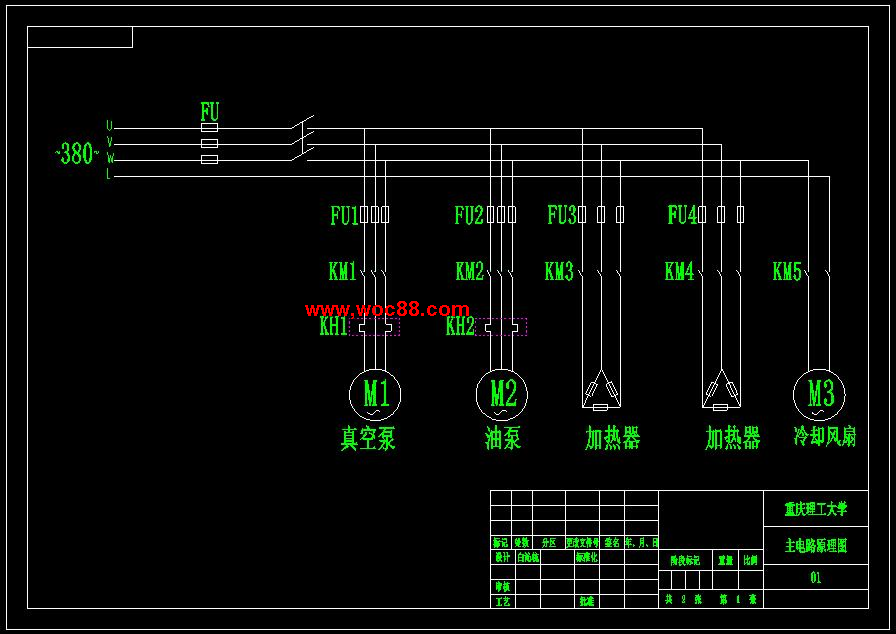Select the fuse symbol on the W line
The height and width of the screenshot is (634, 896).
[x=210, y=159]
